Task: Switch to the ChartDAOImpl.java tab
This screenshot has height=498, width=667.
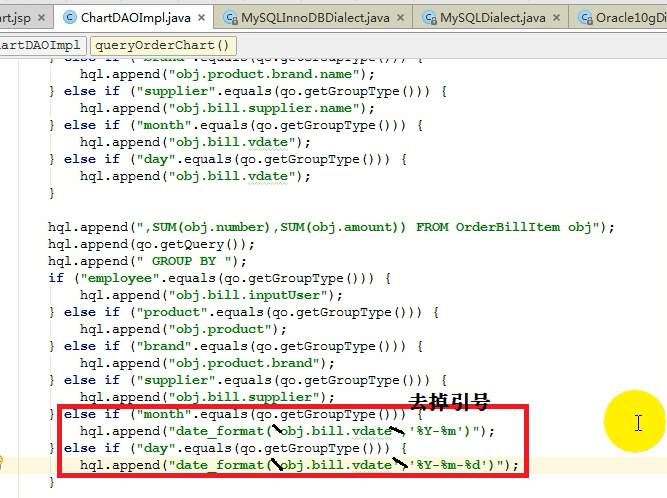Action: 132,17
